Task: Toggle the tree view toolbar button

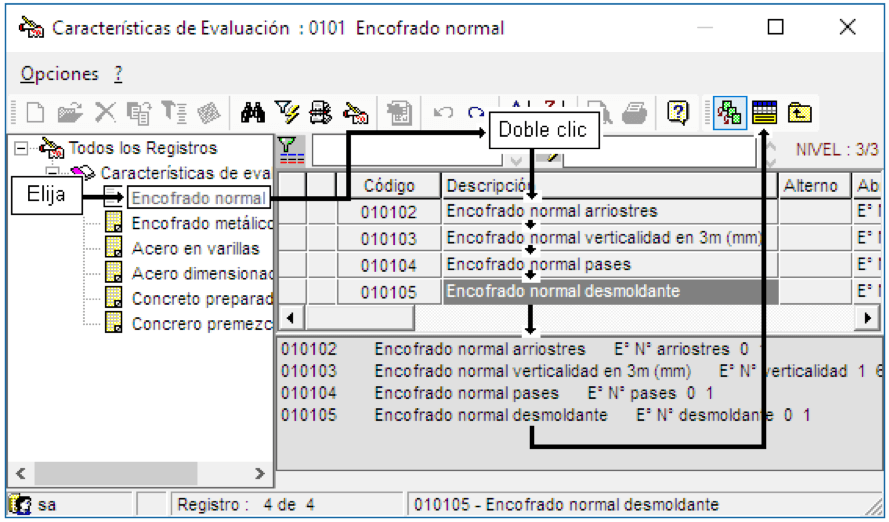Action: click(730, 113)
